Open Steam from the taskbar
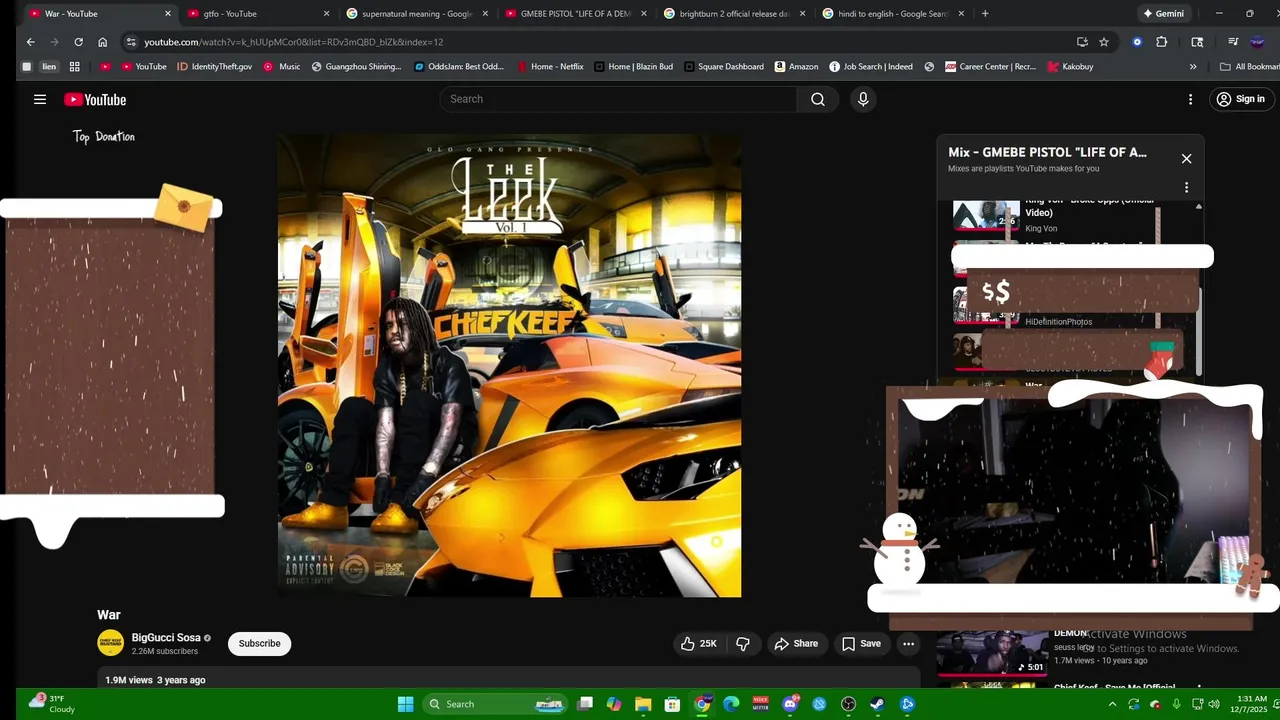 point(878,704)
